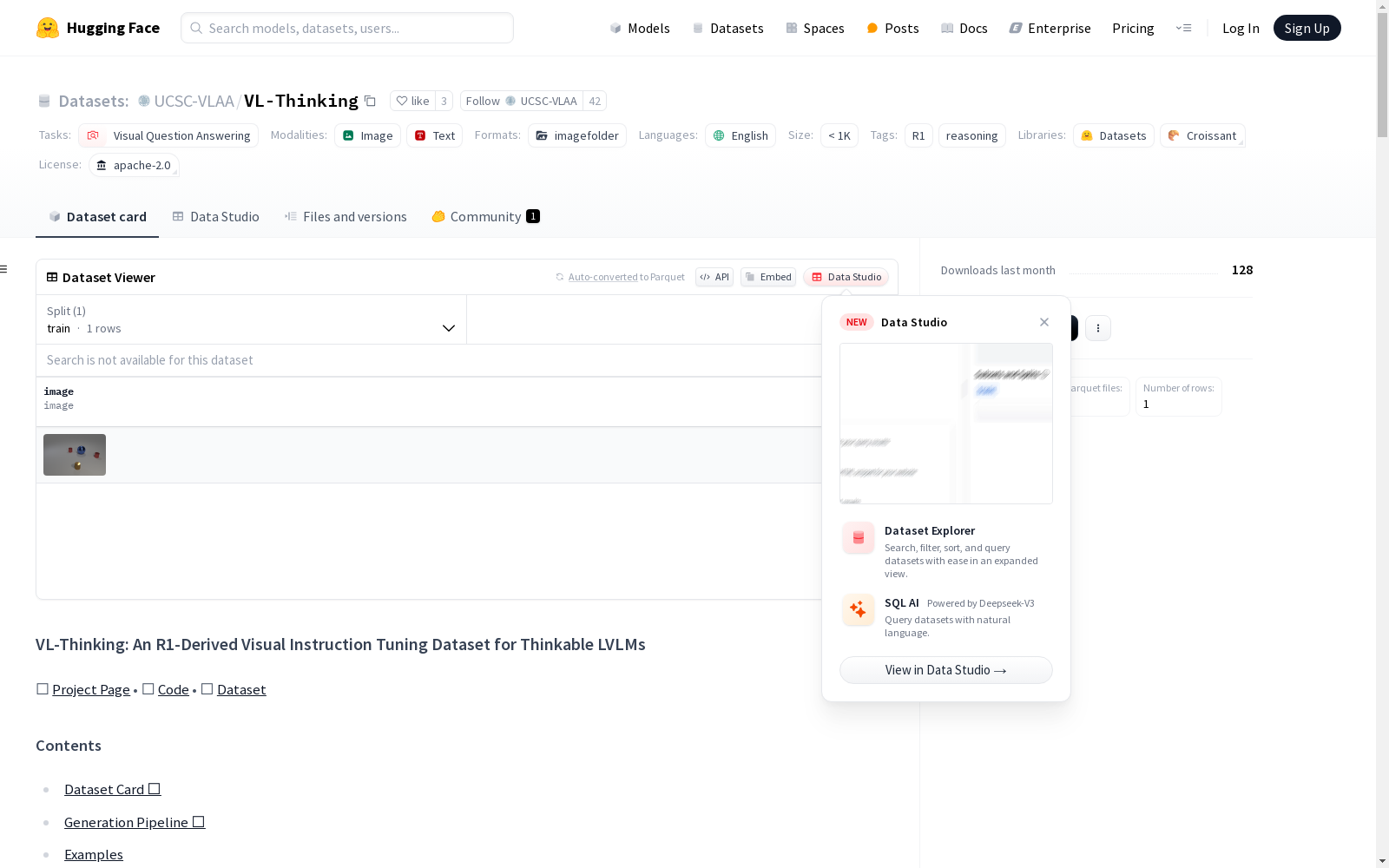Click View in Data Studio button
The image size is (1389, 868).
(946, 670)
